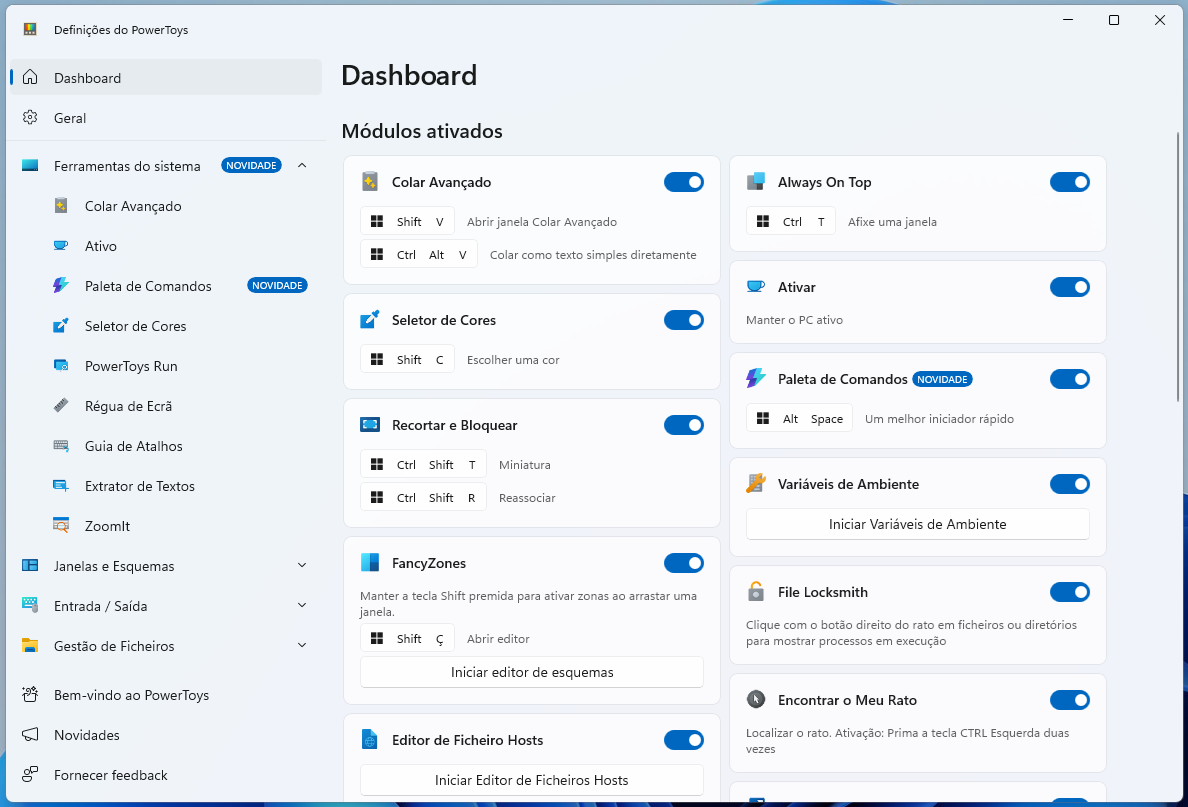Screen dimensions: 1188x807
Task: Turn off the Ativar module switch
Action: [x=1070, y=287]
